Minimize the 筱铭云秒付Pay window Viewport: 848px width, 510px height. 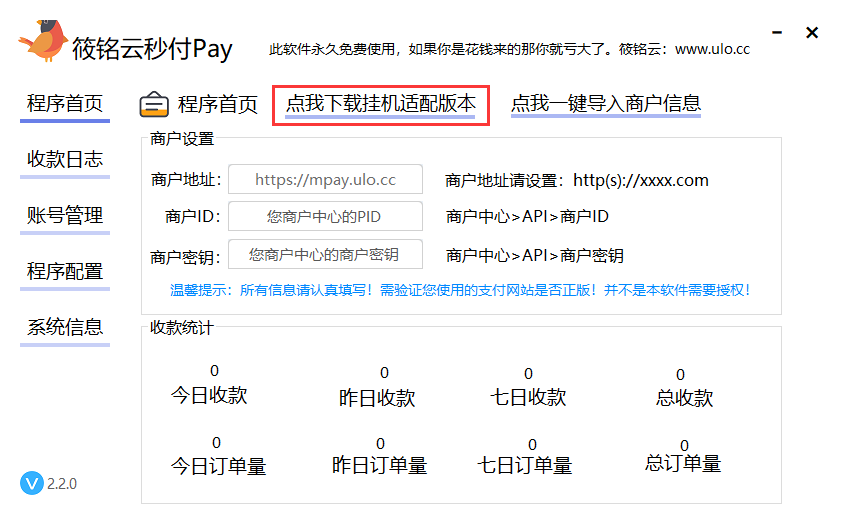777,32
